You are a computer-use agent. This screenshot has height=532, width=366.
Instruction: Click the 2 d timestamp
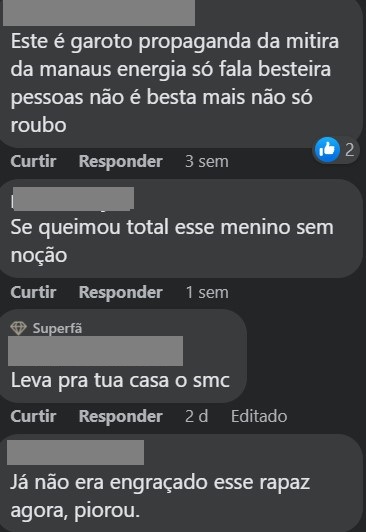[x=196, y=416]
